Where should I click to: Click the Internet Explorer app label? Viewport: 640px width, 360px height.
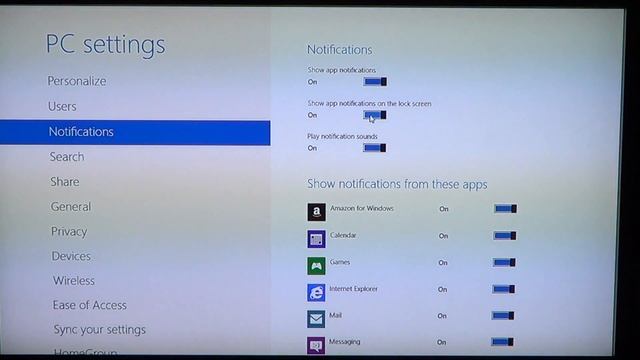[x=353, y=289]
